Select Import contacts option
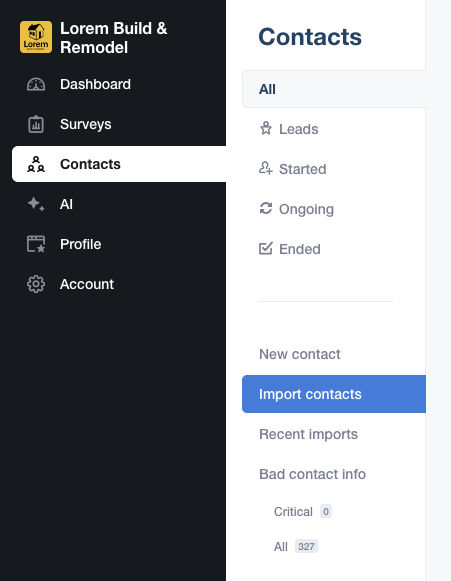Image resolution: width=451 pixels, height=581 pixels. coord(334,394)
